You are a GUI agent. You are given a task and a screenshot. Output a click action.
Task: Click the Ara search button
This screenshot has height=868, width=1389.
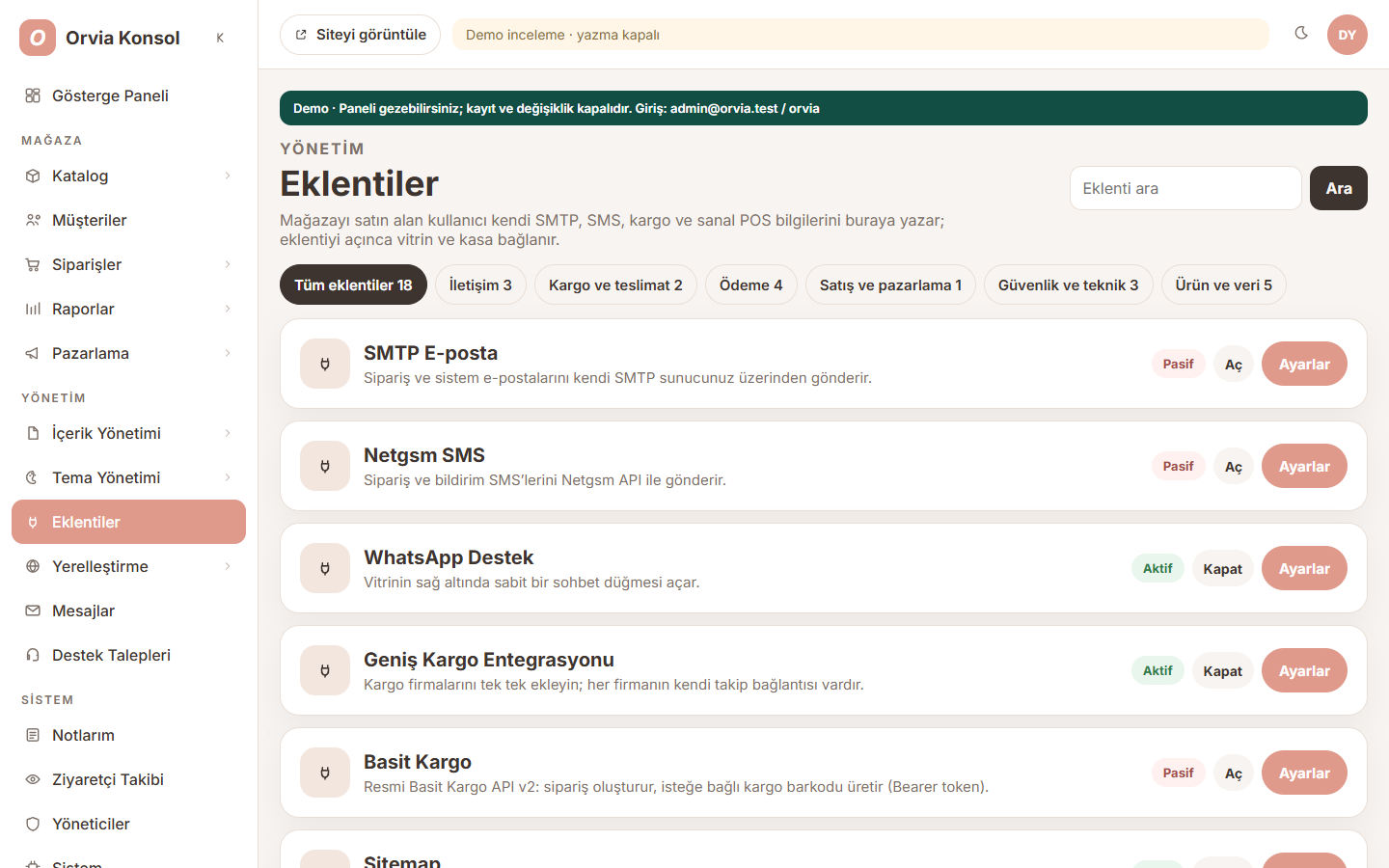(x=1339, y=188)
